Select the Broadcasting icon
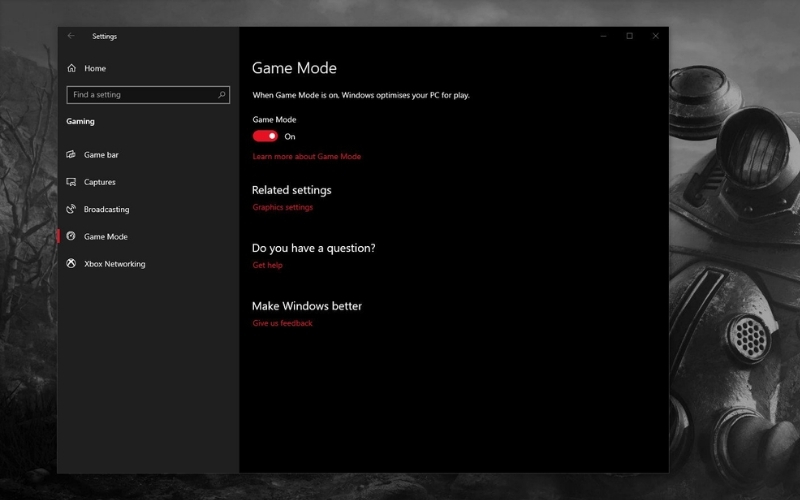 pyautogui.click(x=71, y=209)
